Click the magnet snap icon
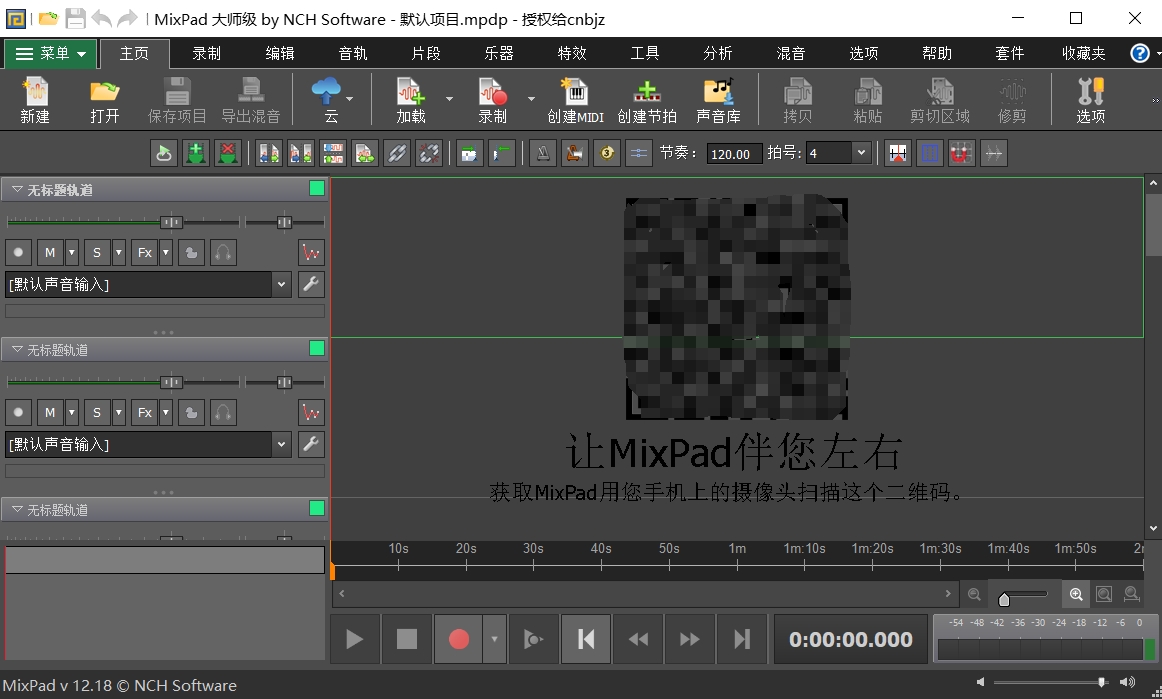This screenshot has height=699, width=1162. pos(961,153)
